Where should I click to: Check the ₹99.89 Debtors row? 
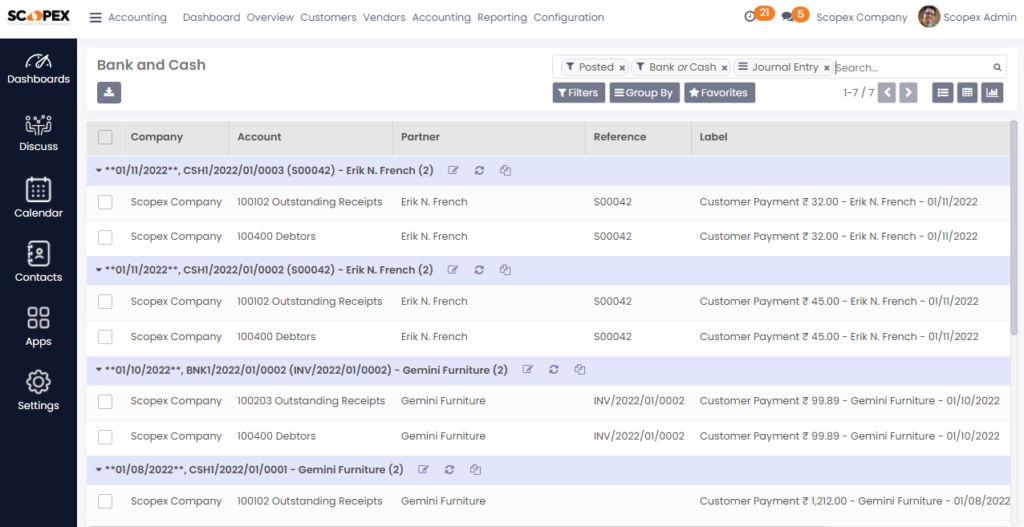(105, 437)
